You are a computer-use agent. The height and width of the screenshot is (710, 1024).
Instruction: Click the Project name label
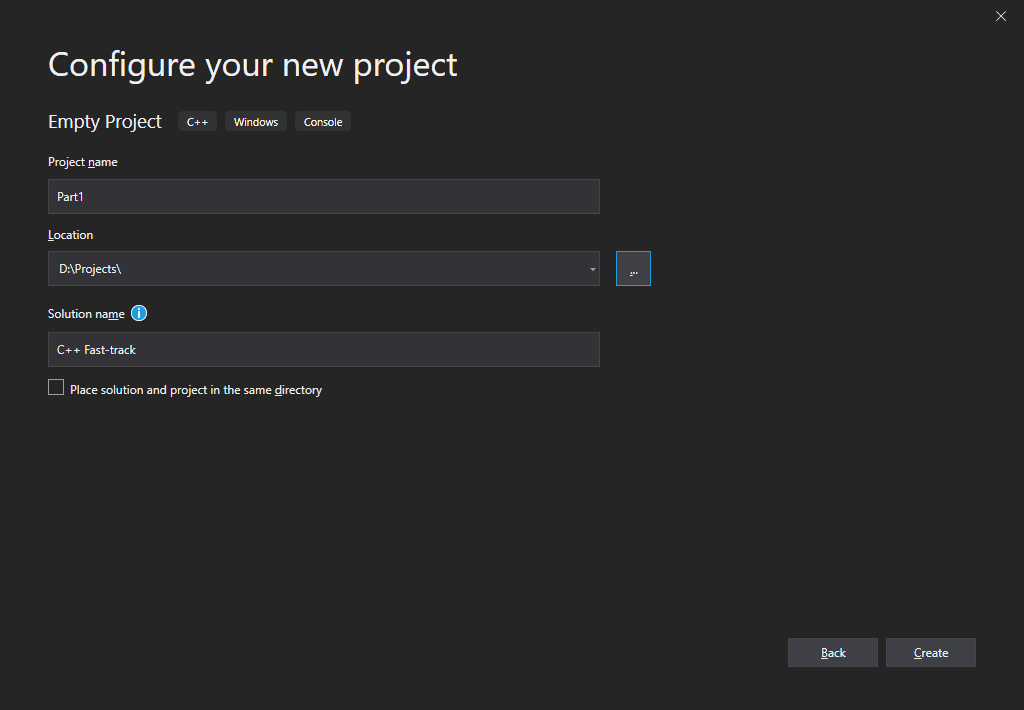(83, 162)
